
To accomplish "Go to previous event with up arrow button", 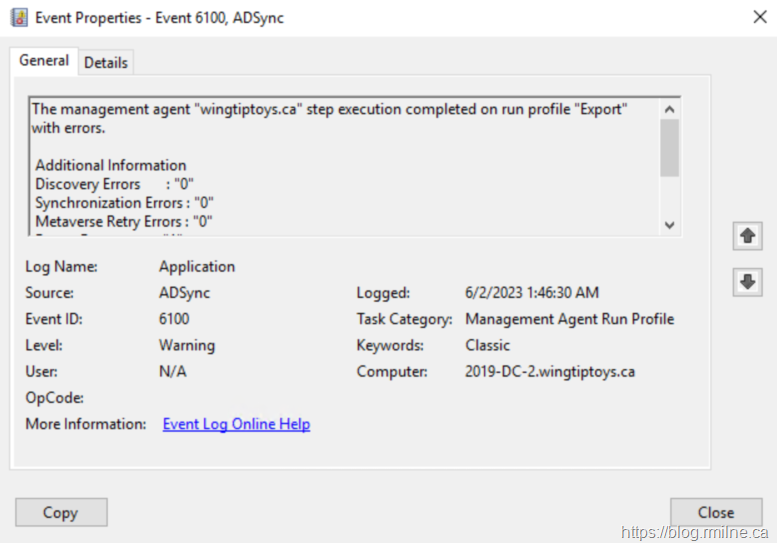I will point(746,236).
